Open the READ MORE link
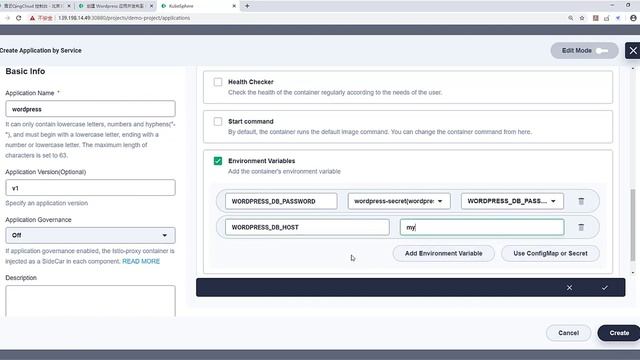This screenshot has width=640, height=360. click(141, 261)
